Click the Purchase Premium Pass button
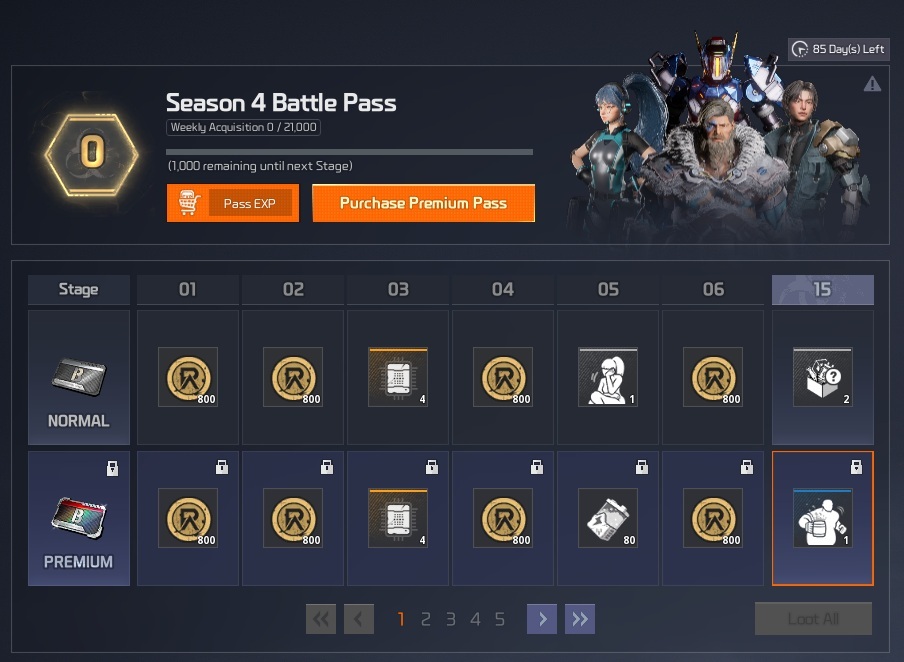904x662 pixels. [x=424, y=203]
